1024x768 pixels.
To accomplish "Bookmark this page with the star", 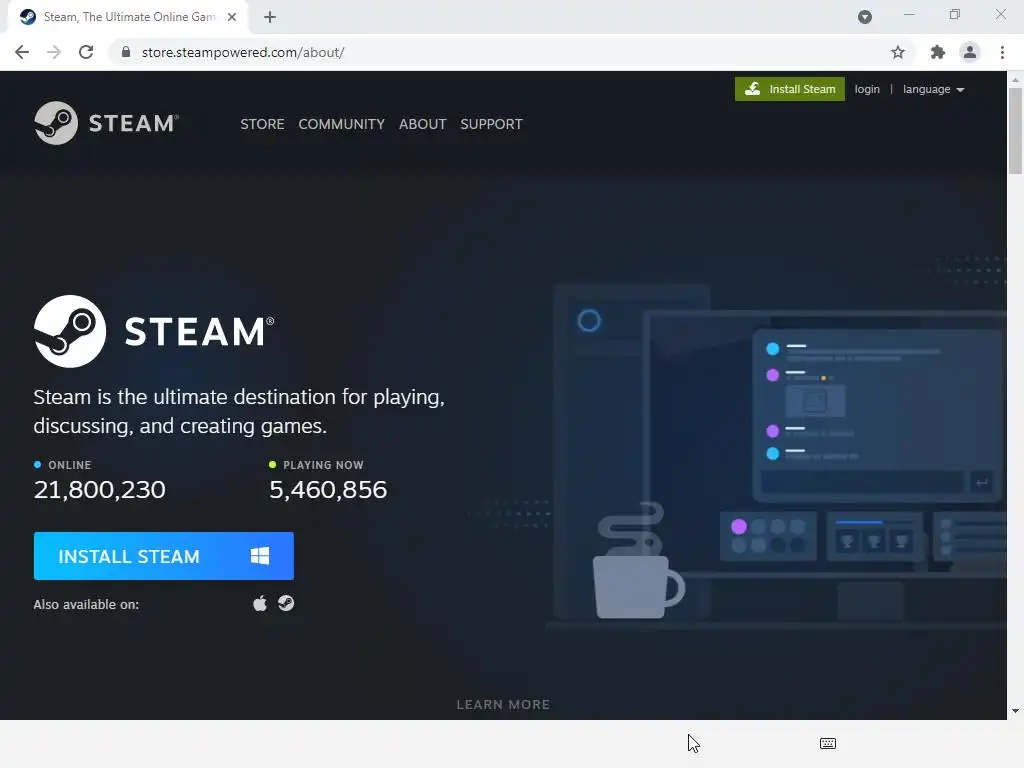I will tap(898, 52).
